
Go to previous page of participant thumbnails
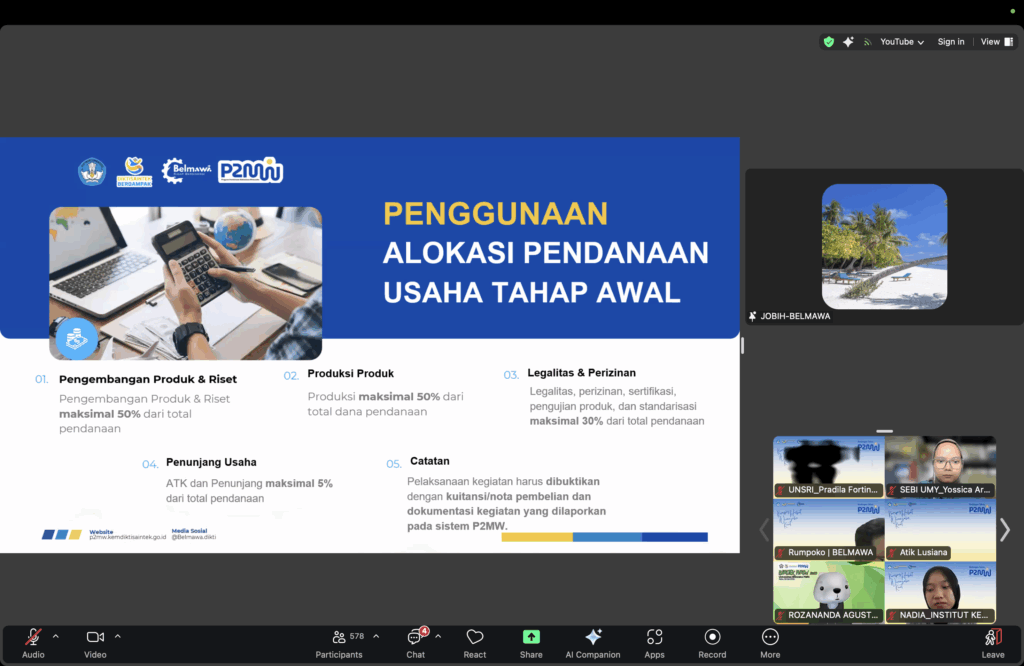tap(764, 530)
